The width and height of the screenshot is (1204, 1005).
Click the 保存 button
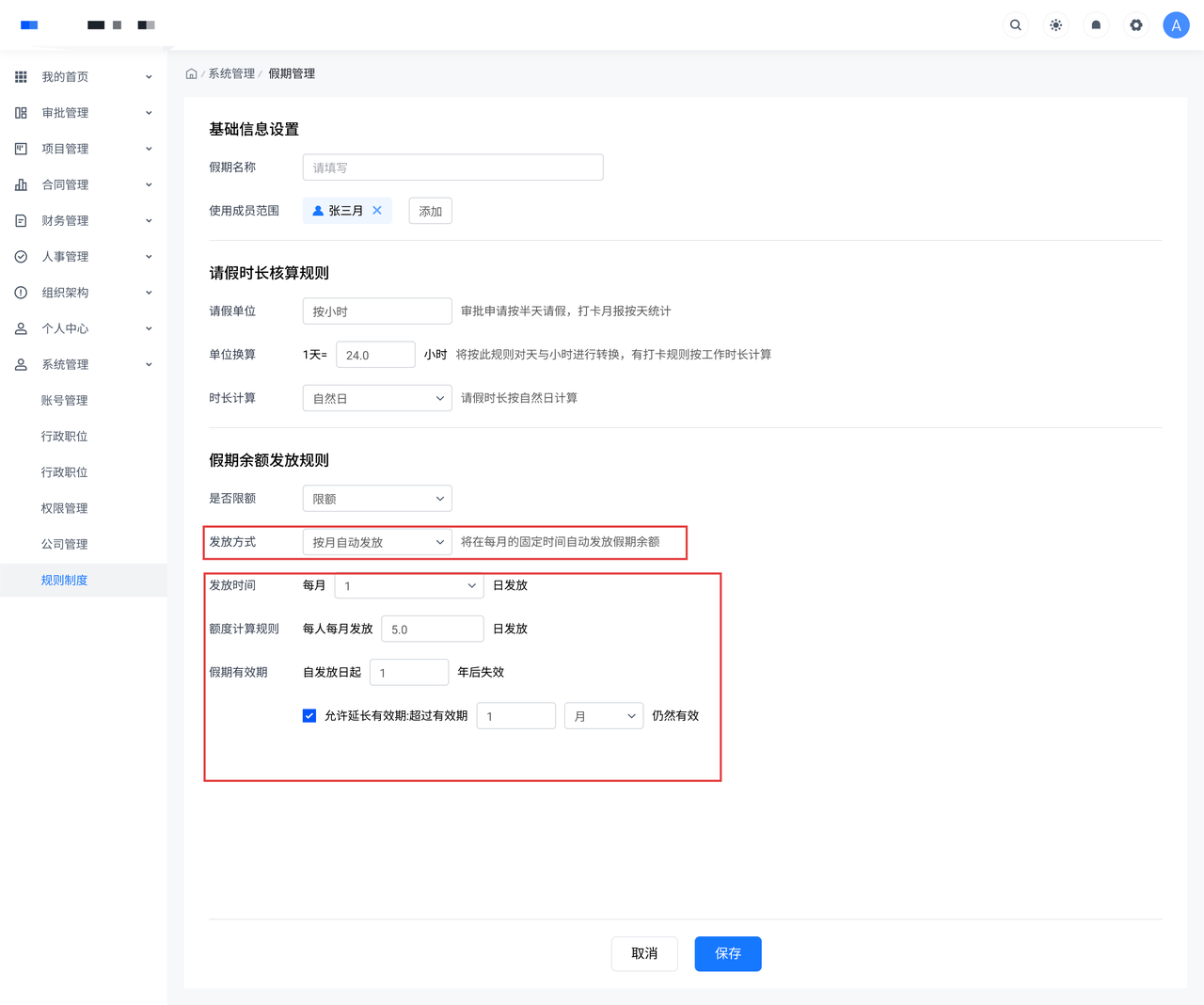[727, 953]
